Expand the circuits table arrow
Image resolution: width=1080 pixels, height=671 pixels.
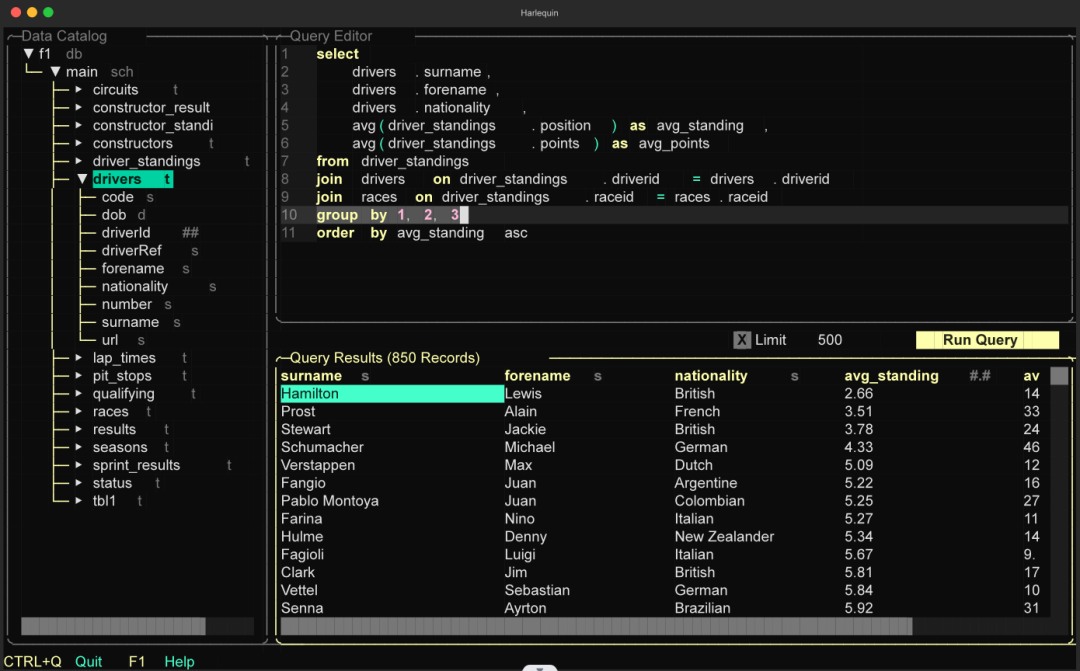[x=79, y=90]
